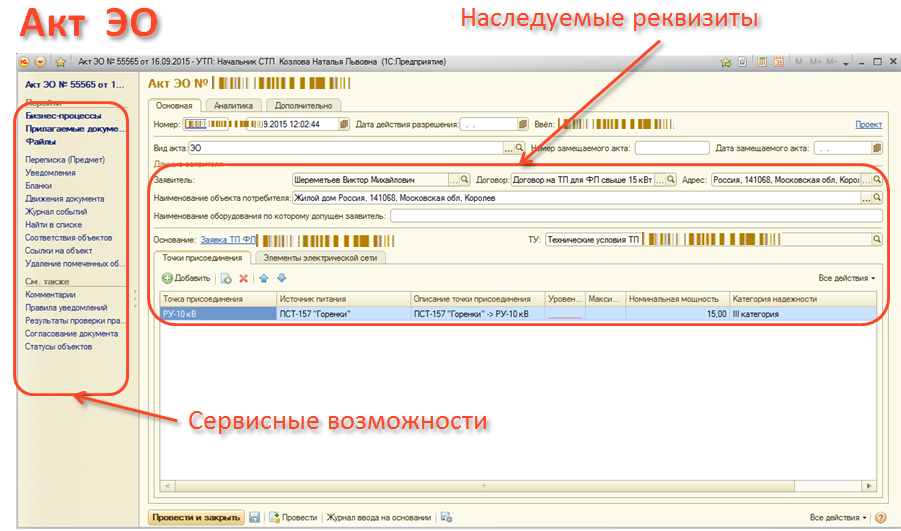Switch to the Аналитика tab
Viewport: 901px width, 531px height.
click(233, 105)
